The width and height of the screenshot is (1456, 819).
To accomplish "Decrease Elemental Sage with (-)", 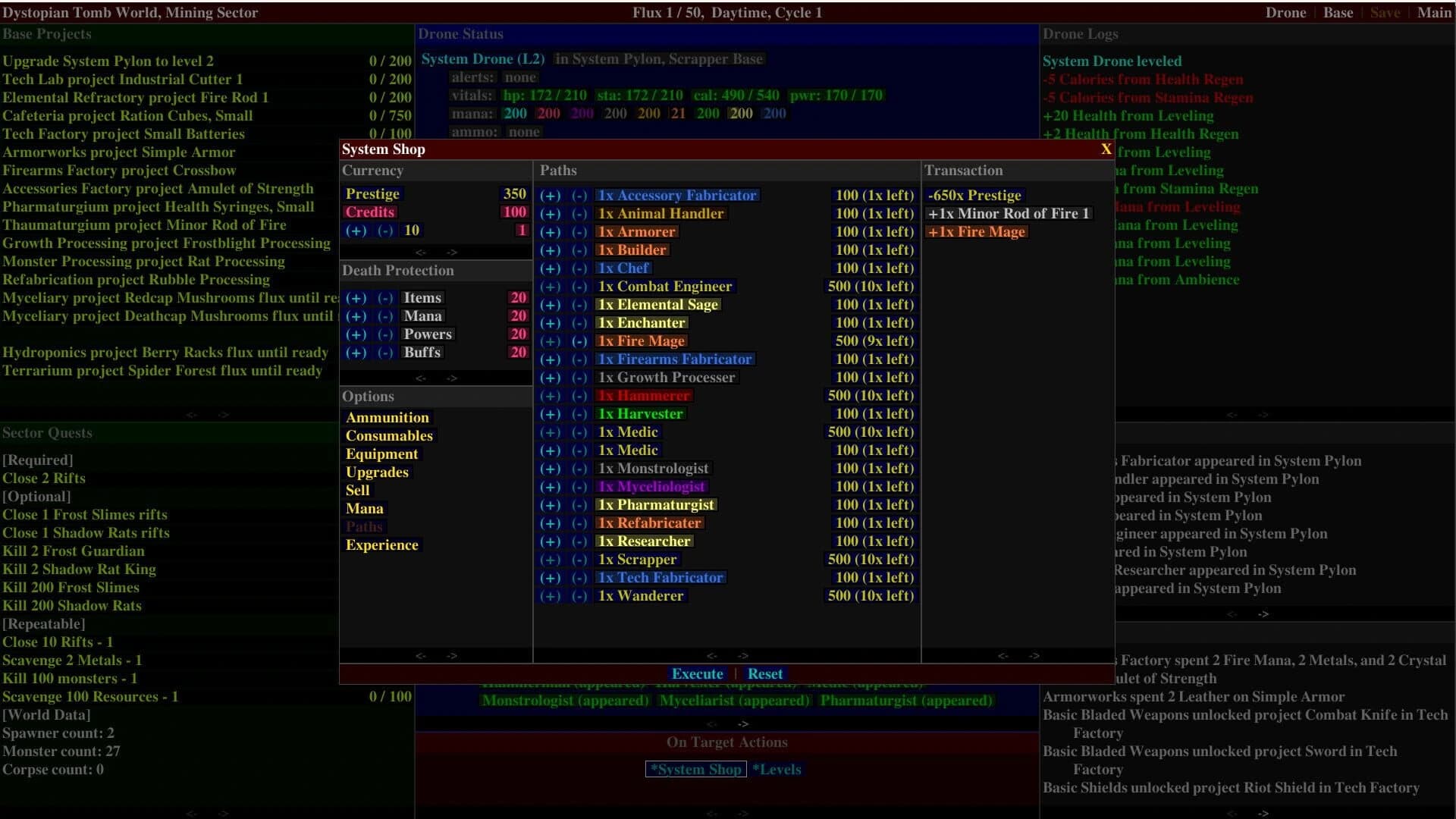I will 579,305.
